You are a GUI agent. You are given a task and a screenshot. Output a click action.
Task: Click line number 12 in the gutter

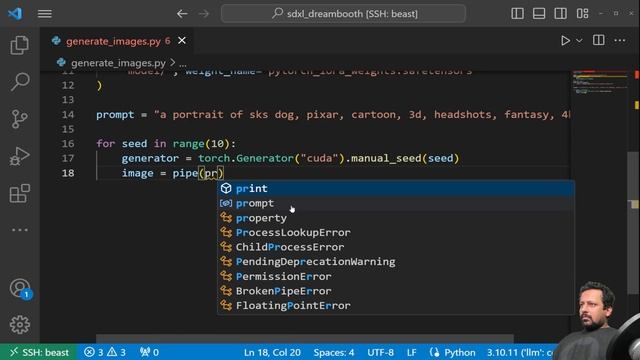point(68,85)
